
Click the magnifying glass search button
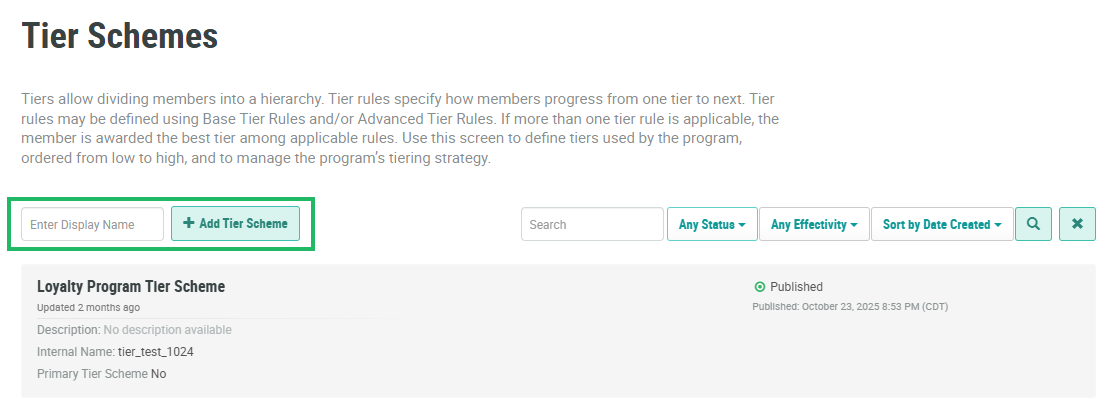tap(1033, 224)
